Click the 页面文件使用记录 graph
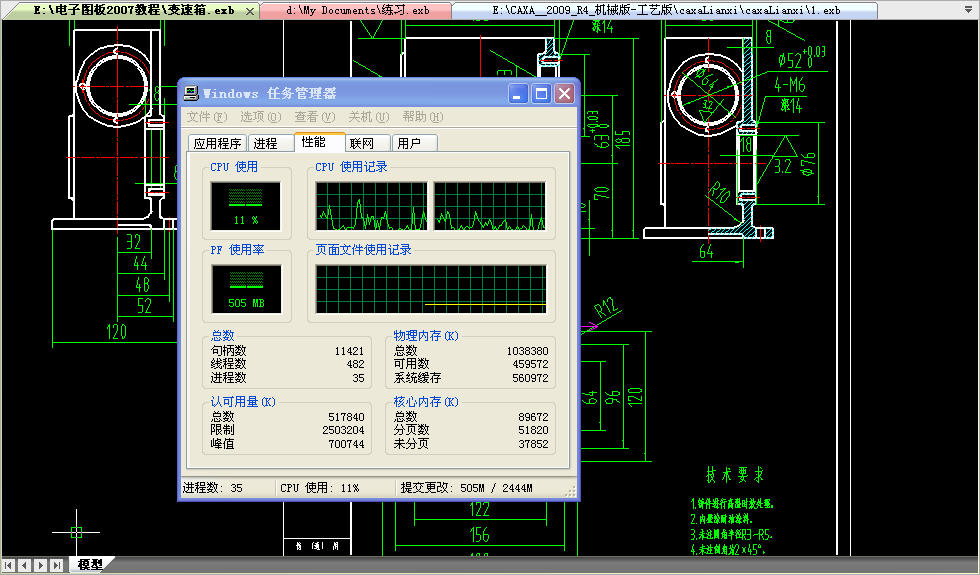980x575 pixels. click(431, 289)
